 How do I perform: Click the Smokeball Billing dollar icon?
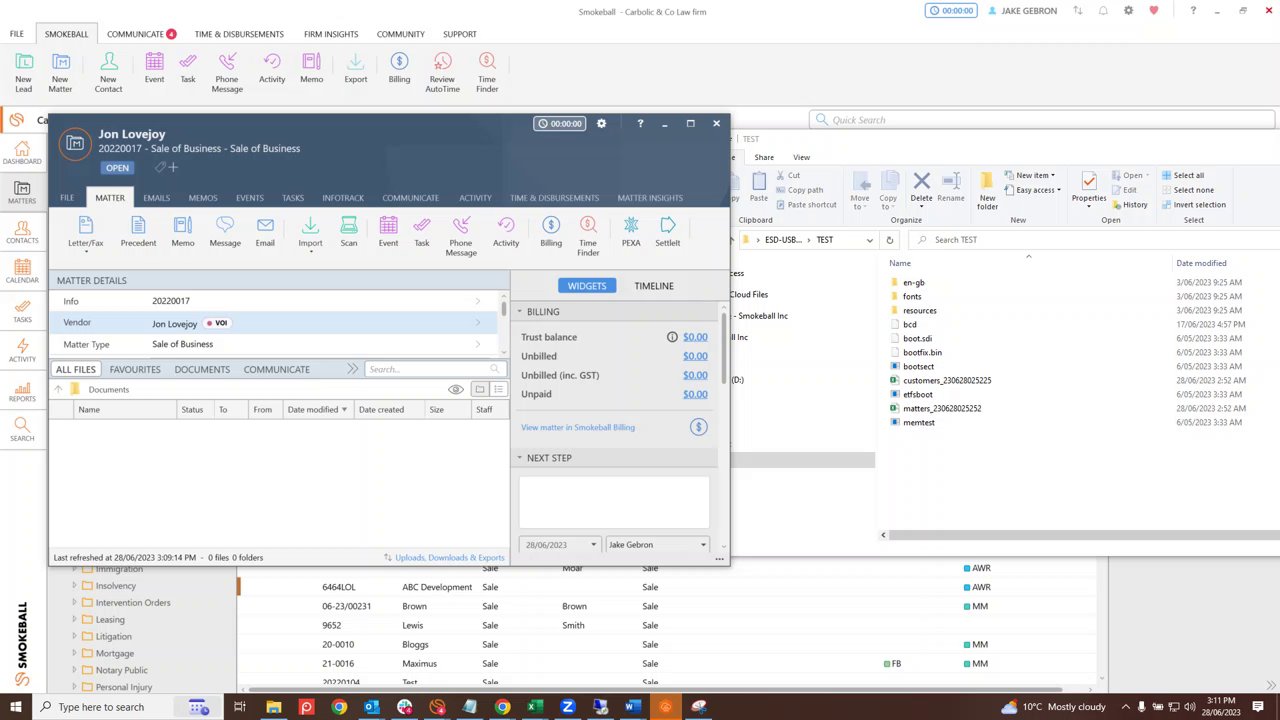coord(699,427)
